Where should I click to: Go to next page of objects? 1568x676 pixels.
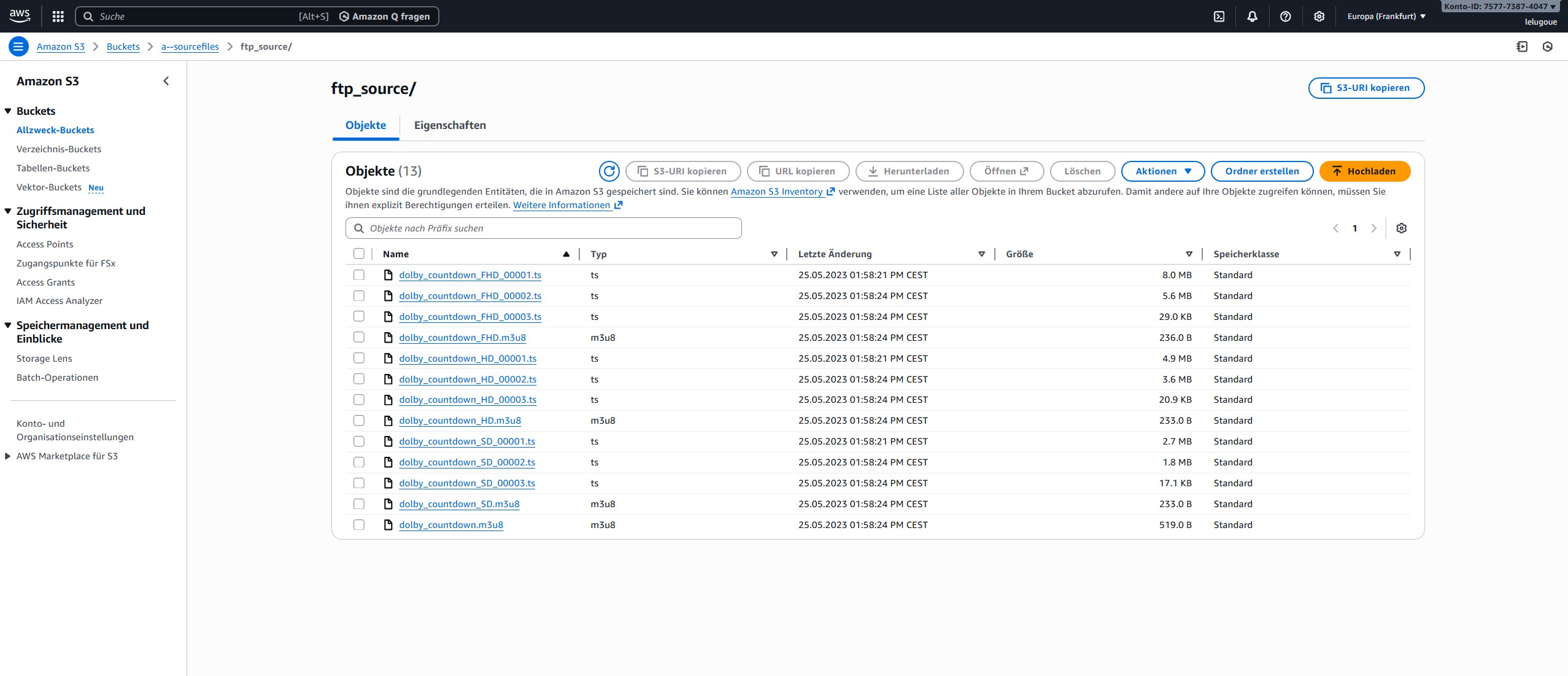pyautogui.click(x=1374, y=228)
